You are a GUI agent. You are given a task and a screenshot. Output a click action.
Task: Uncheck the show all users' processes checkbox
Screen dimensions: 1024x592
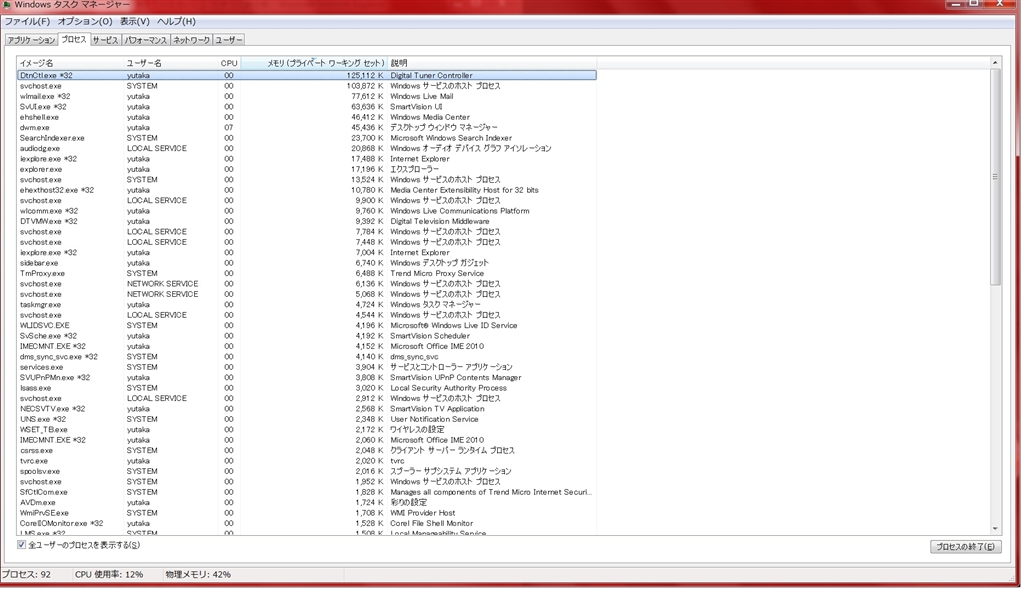22,545
